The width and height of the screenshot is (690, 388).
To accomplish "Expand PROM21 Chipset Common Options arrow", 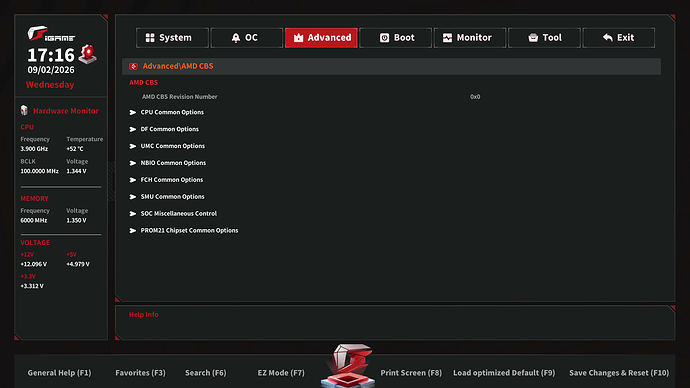I will coord(132,231).
